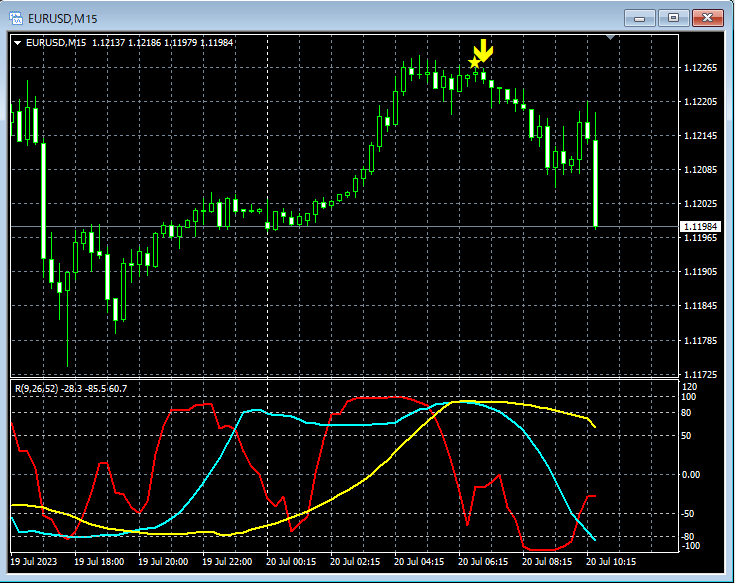Image resolution: width=736 pixels, height=583 pixels.
Task: Select the large final falling candle
Action: 595,183
